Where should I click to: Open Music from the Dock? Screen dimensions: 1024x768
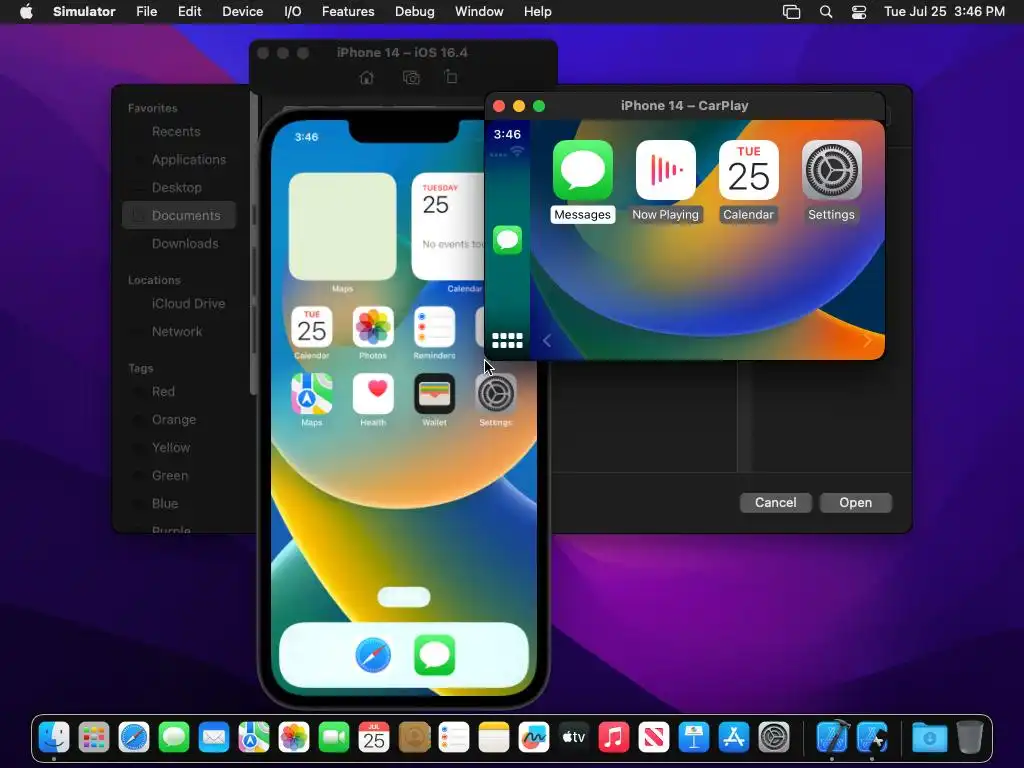tap(614, 738)
